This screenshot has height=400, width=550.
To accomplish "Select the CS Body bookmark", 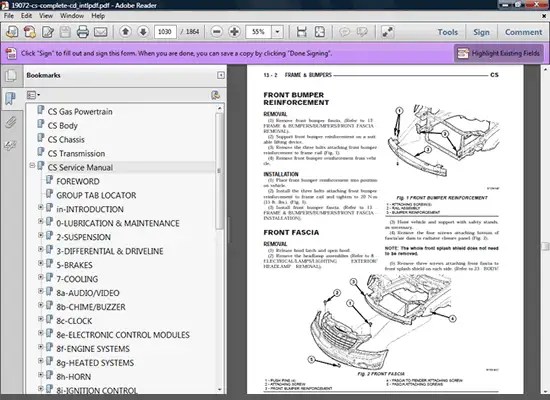I will pos(62,126).
